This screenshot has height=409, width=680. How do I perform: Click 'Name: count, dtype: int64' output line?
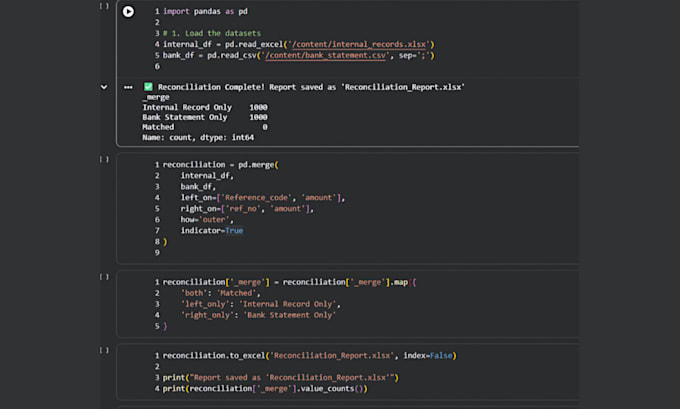pyautogui.click(x=198, y=137)
